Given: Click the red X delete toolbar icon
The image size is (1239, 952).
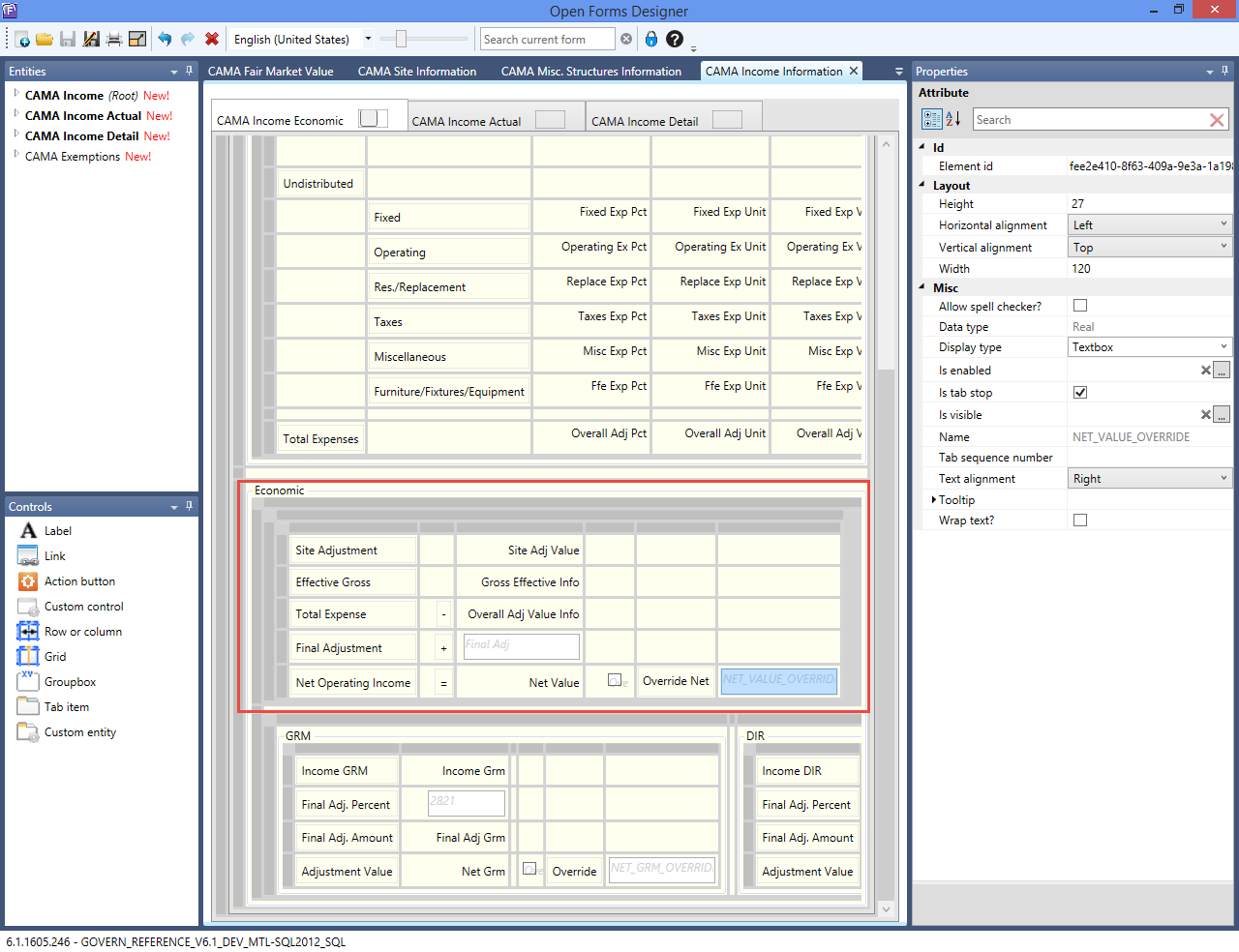Looking at the screenshot, I should tap(212, 40).
